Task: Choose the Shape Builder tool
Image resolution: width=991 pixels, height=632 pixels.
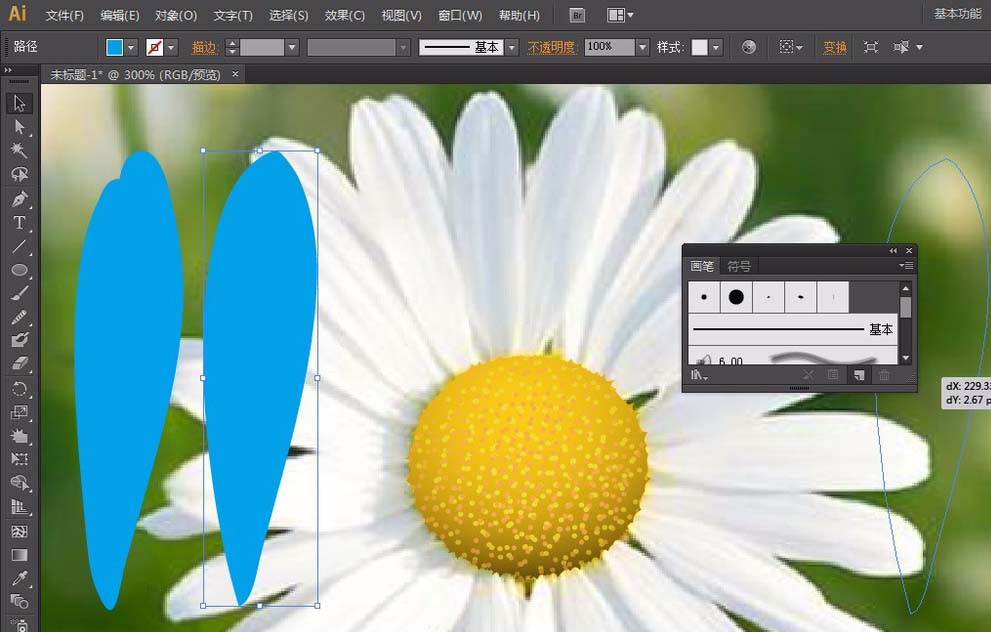Action: click(19, 483)
